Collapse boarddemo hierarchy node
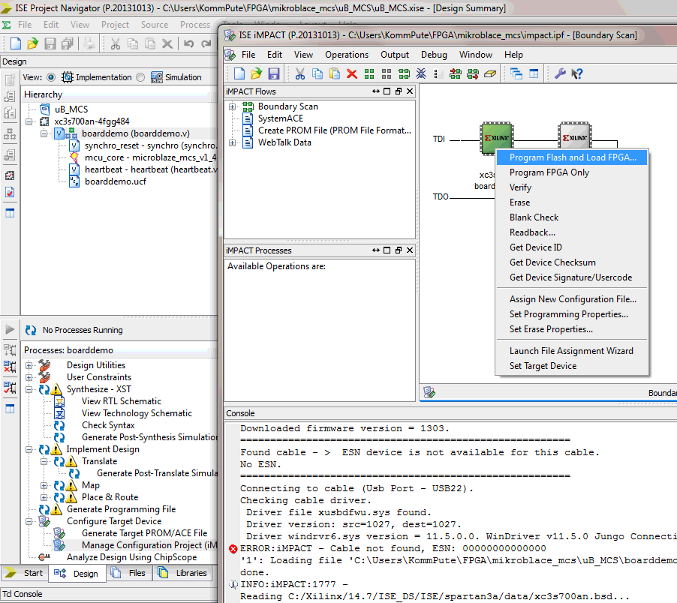The image size is (677, 603). point(44,134)
